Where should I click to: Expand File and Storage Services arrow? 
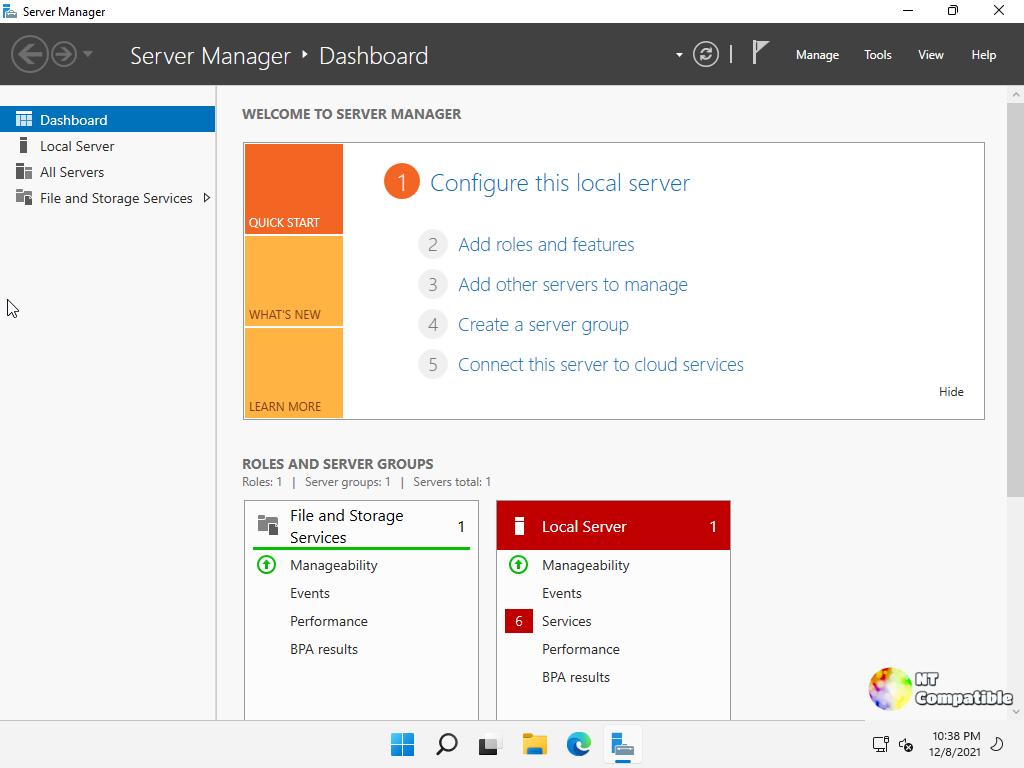point(206,198)
